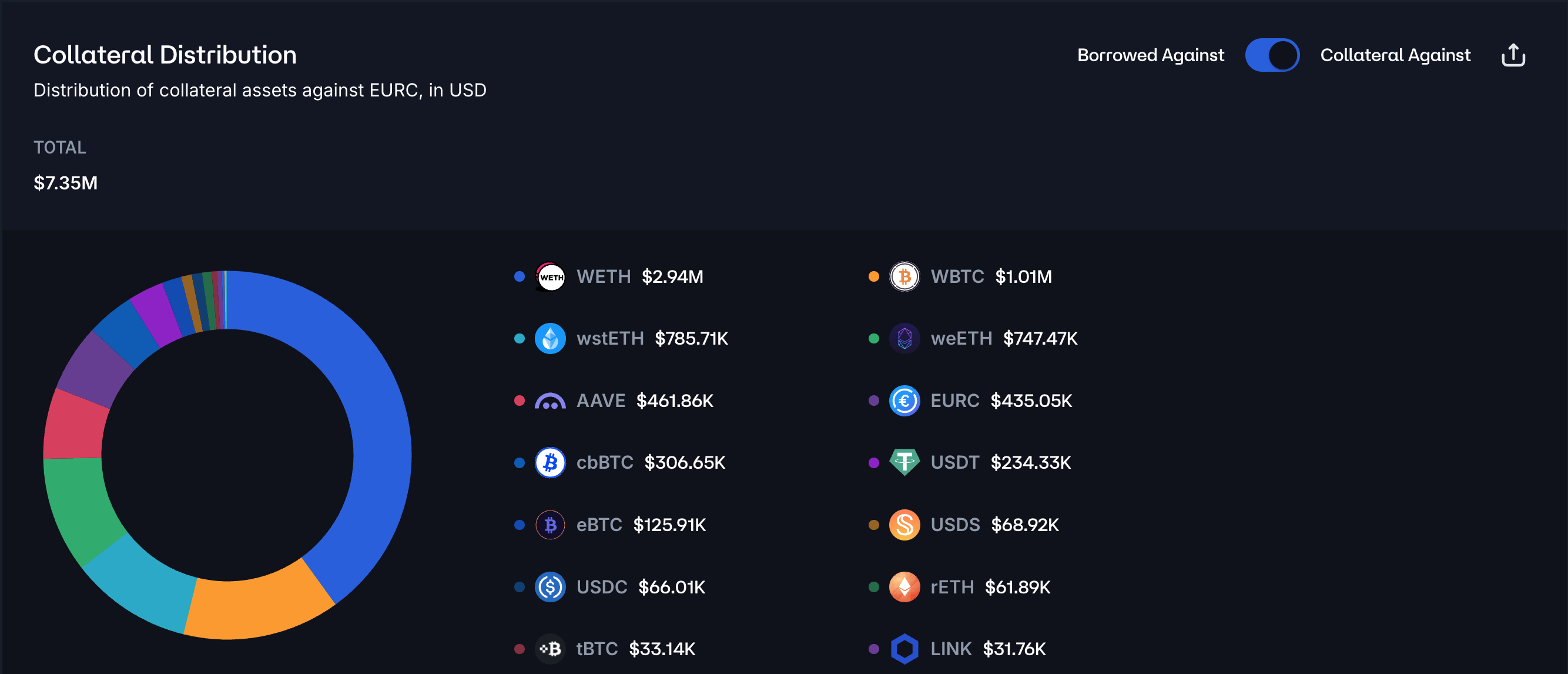Click the orange WBTC legend dot
The image size is (1568, 674).
pos(873,276)
